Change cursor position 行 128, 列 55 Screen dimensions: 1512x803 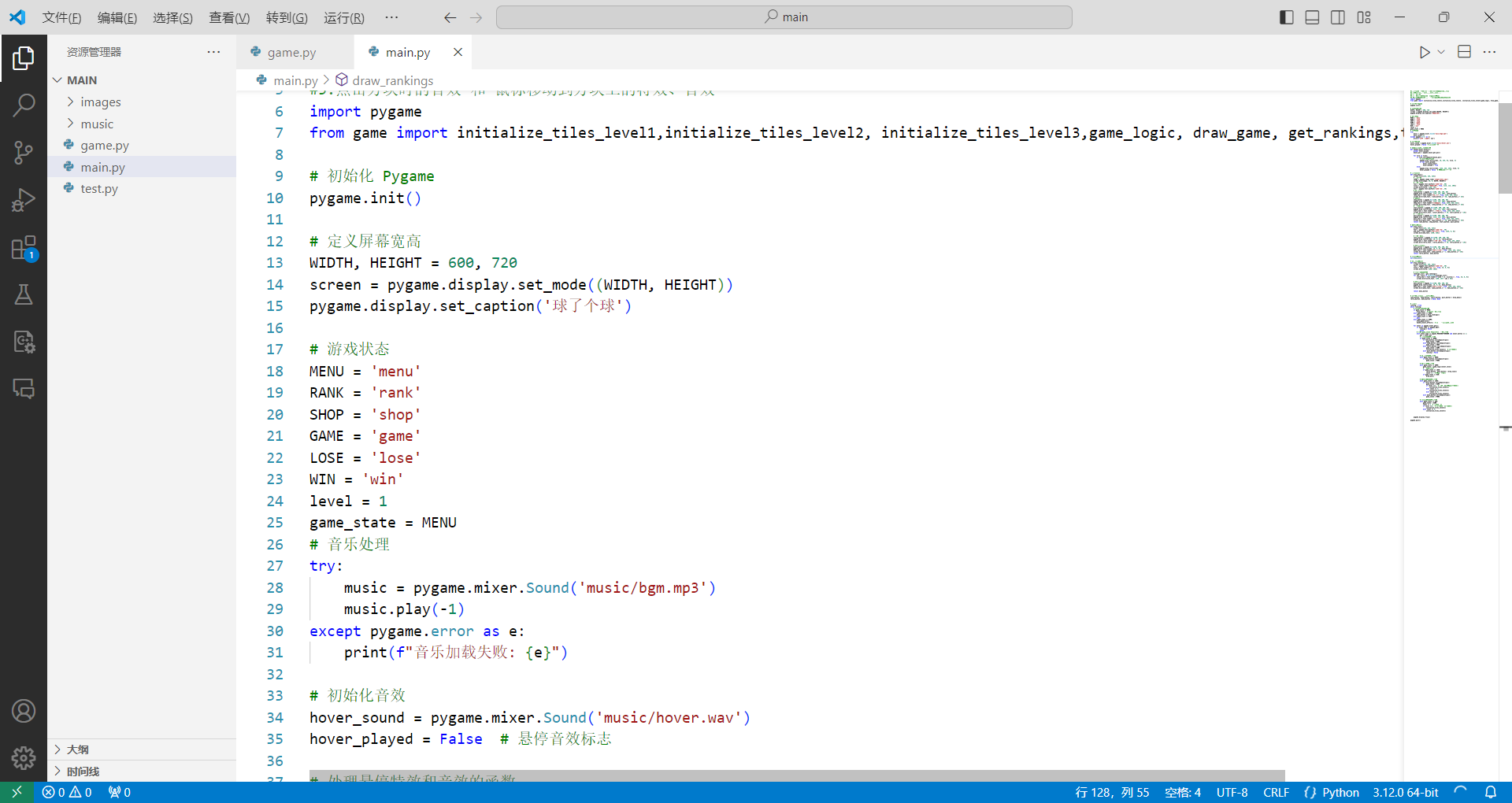click(1112, 792)
